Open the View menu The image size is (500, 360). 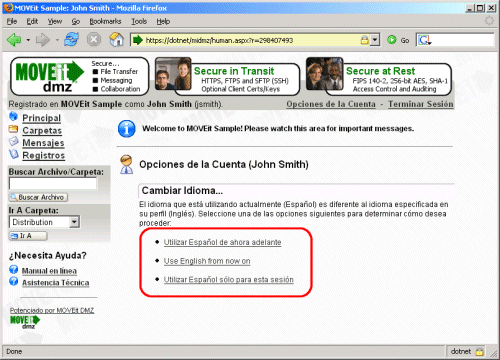[x=55, y=21]
